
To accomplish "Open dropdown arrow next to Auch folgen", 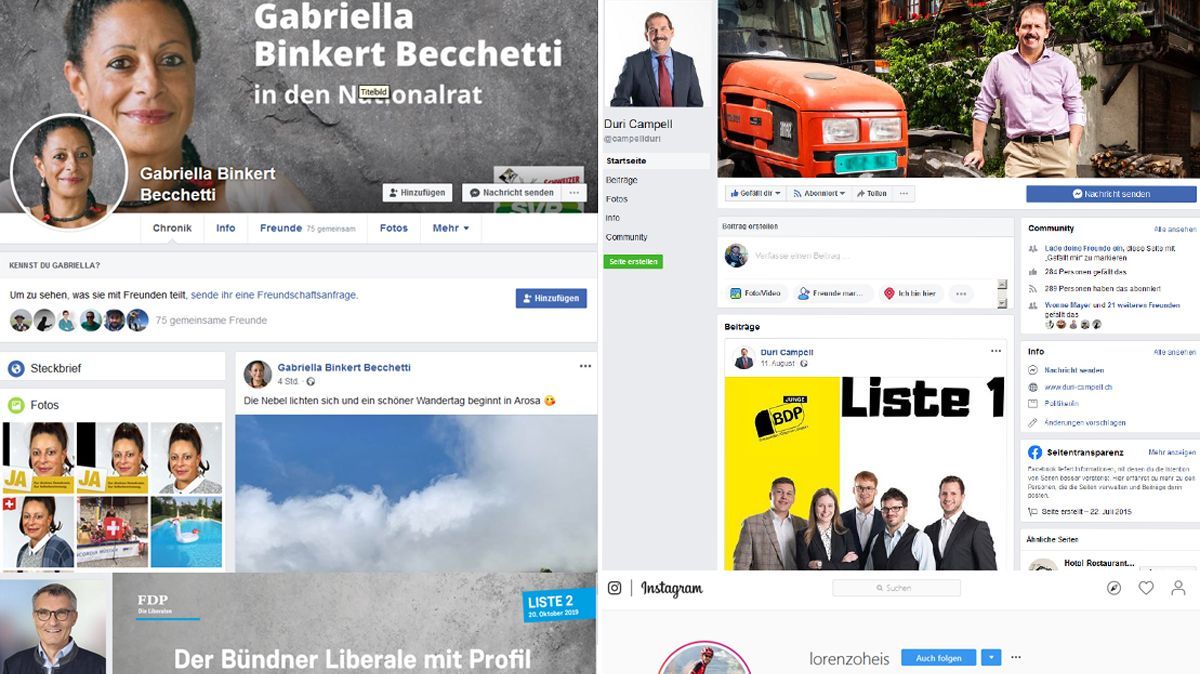I will point(990,657).
